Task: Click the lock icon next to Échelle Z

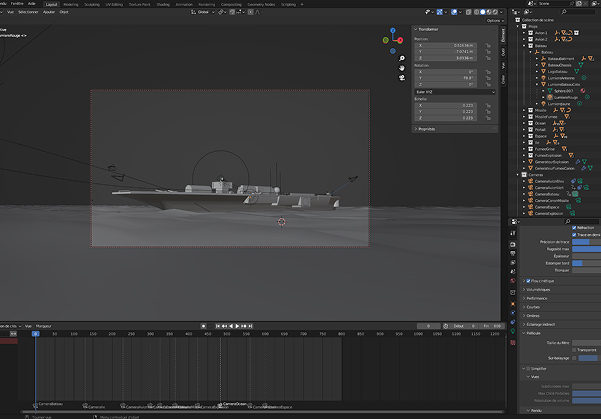Action: 488,118
